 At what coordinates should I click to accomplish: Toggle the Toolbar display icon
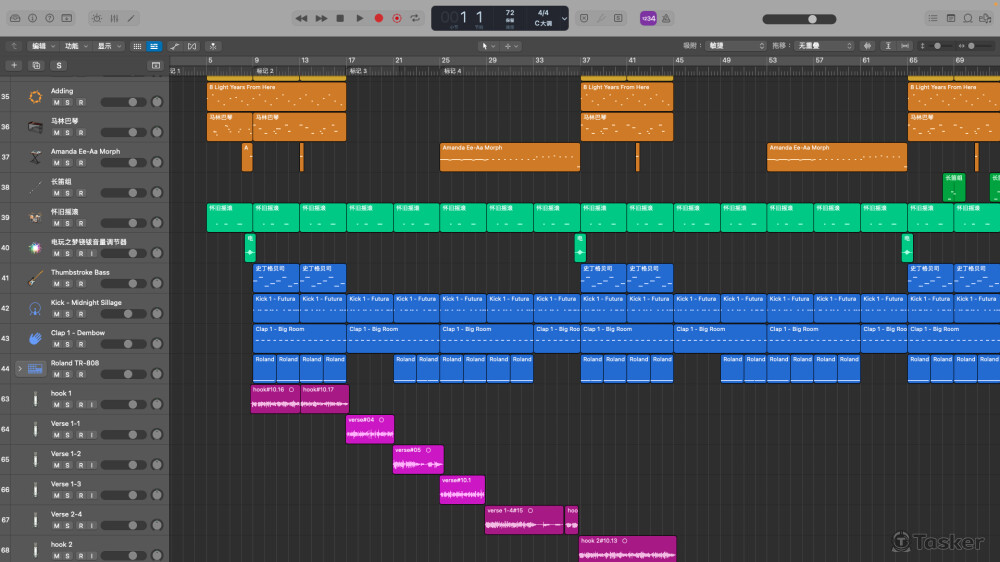pyautogui.click(x=67, y=18)
